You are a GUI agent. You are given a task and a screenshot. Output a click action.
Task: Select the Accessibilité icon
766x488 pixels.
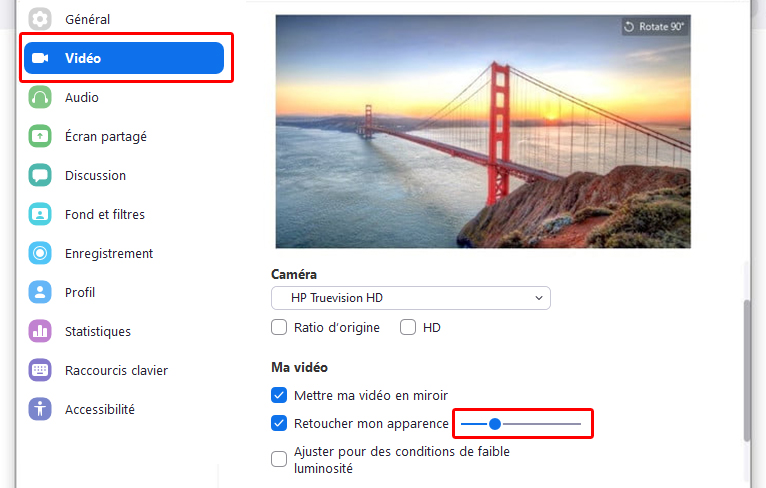tap(40, 409)
